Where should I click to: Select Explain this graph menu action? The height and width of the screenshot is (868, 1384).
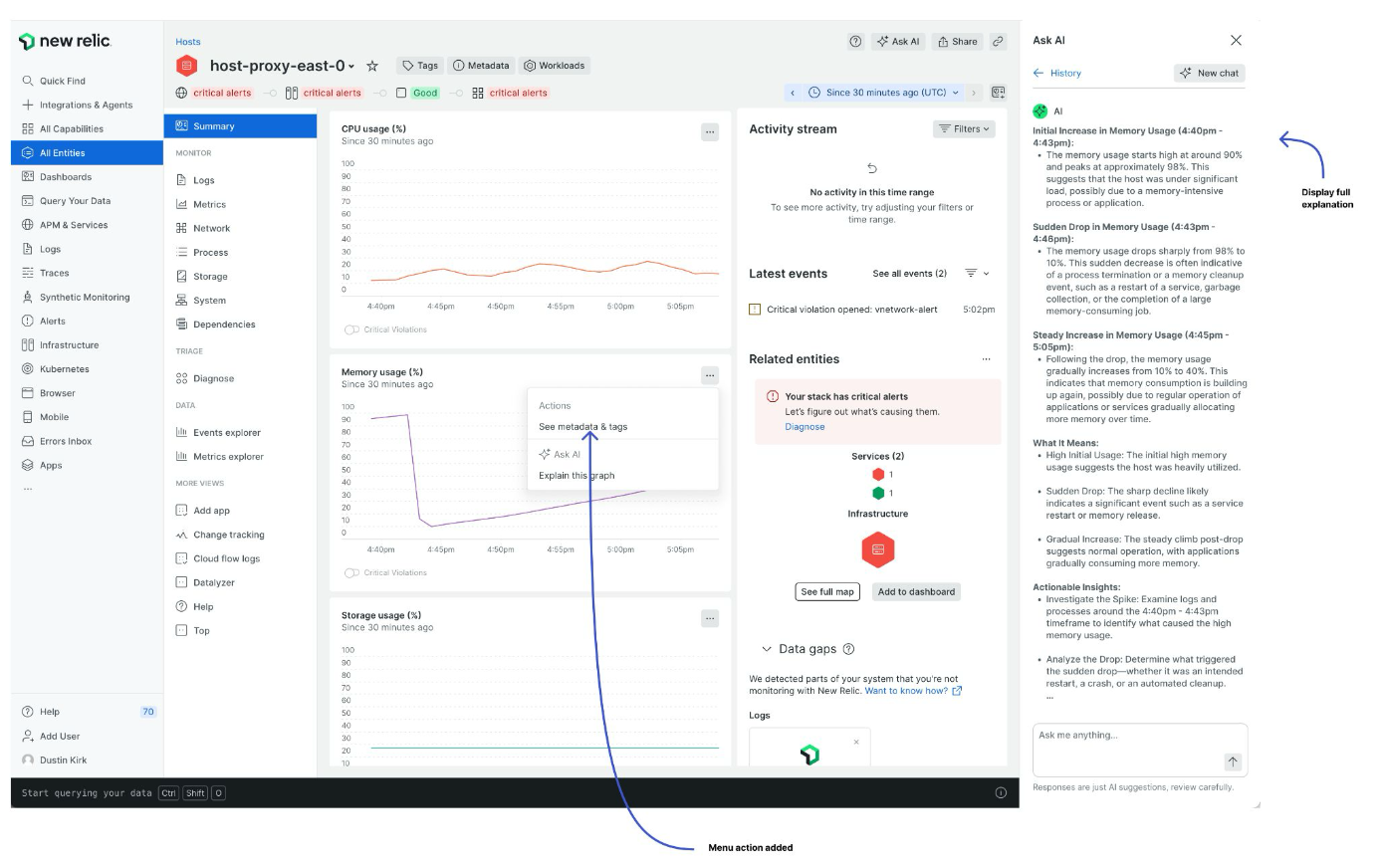coord(577,476)
